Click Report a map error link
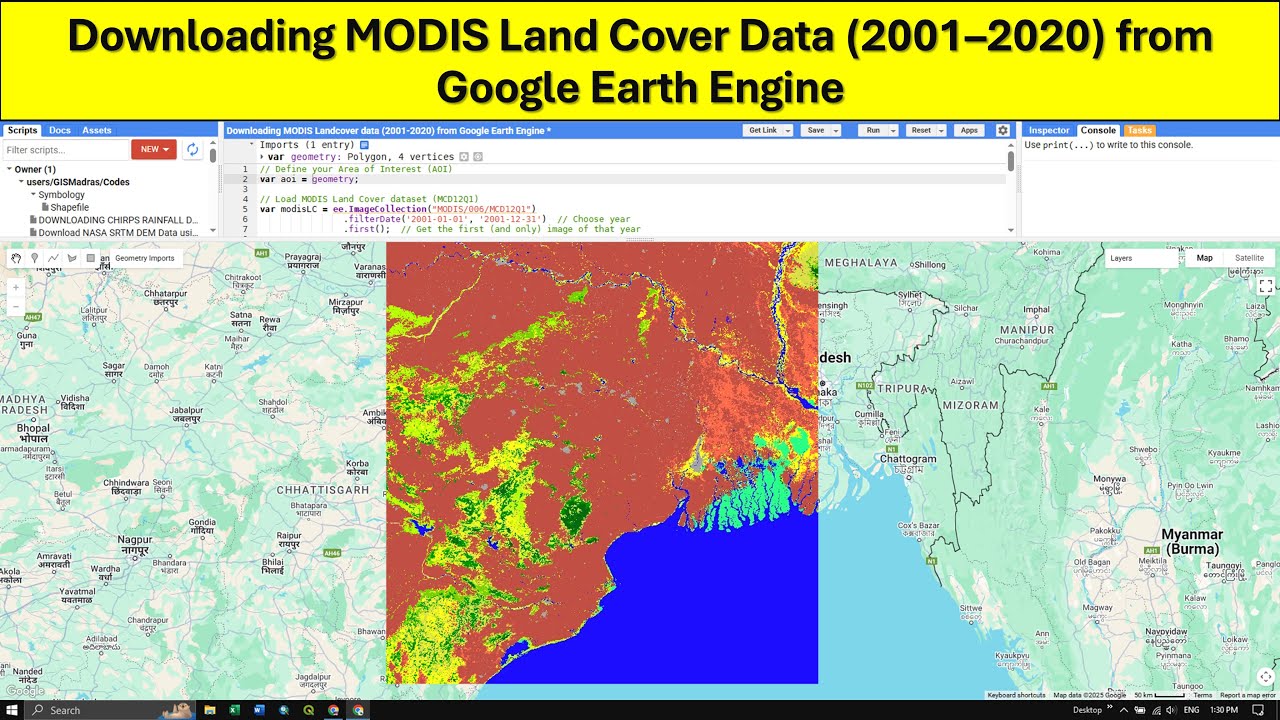 [x=1247, y=695]
